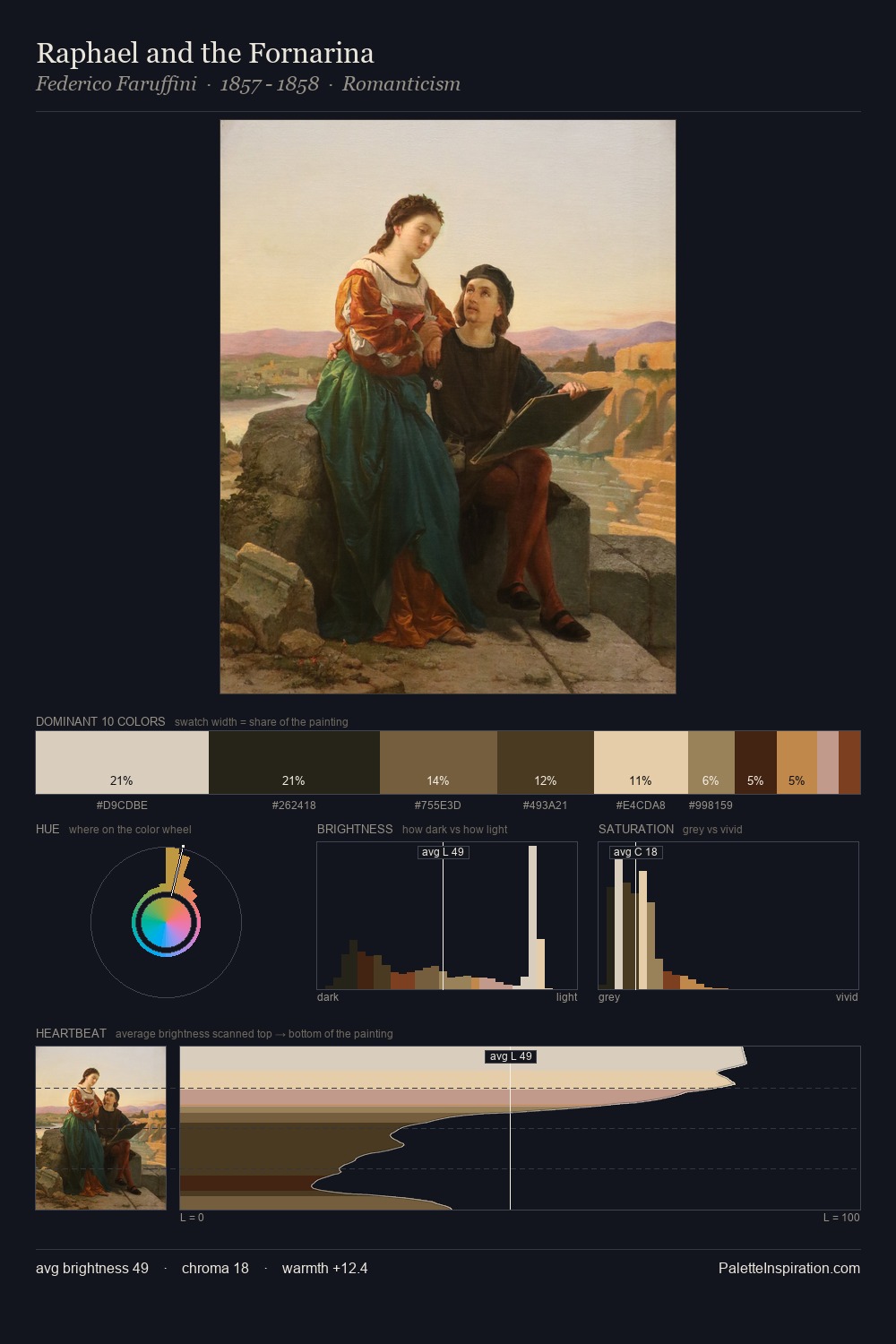Click the hex label '#E4CDA8'
The height and width of the screenshot is (1344, 896).
click(641, 805)
